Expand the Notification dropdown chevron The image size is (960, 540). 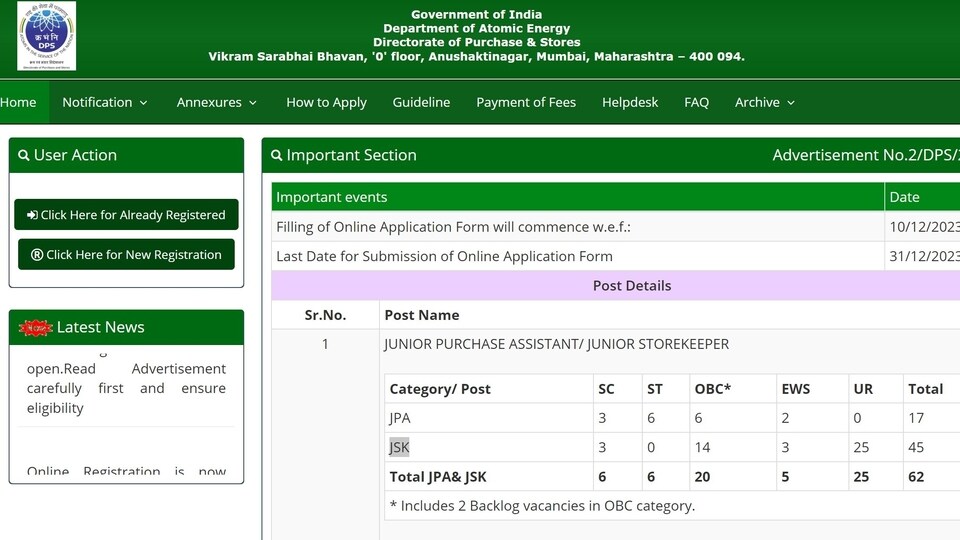pyautogui.click(x=144, y=103)
